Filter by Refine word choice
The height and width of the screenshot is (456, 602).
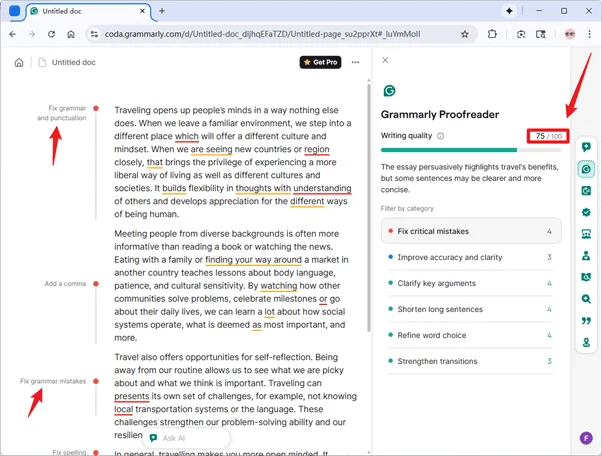pyautogui.click(x=471, y=335)
